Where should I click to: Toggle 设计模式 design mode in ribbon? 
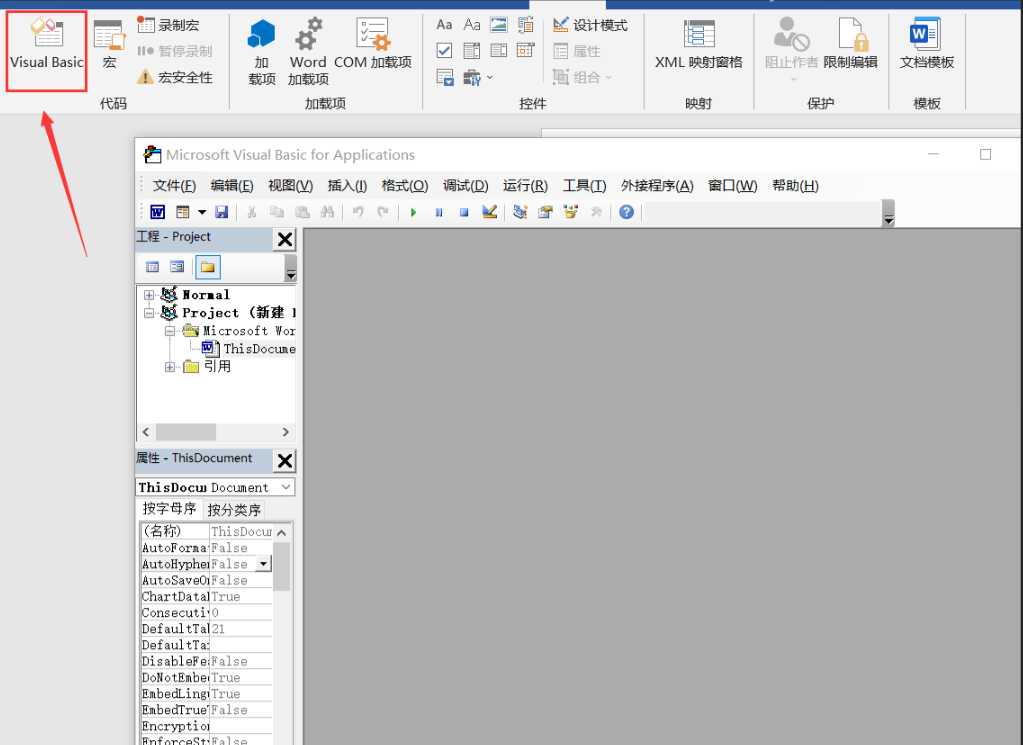point(590,25)
